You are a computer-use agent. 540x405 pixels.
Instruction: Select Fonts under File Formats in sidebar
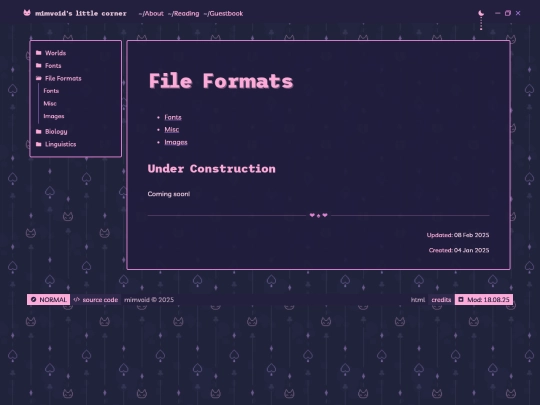pyautogui.click(x=51, y=91)
